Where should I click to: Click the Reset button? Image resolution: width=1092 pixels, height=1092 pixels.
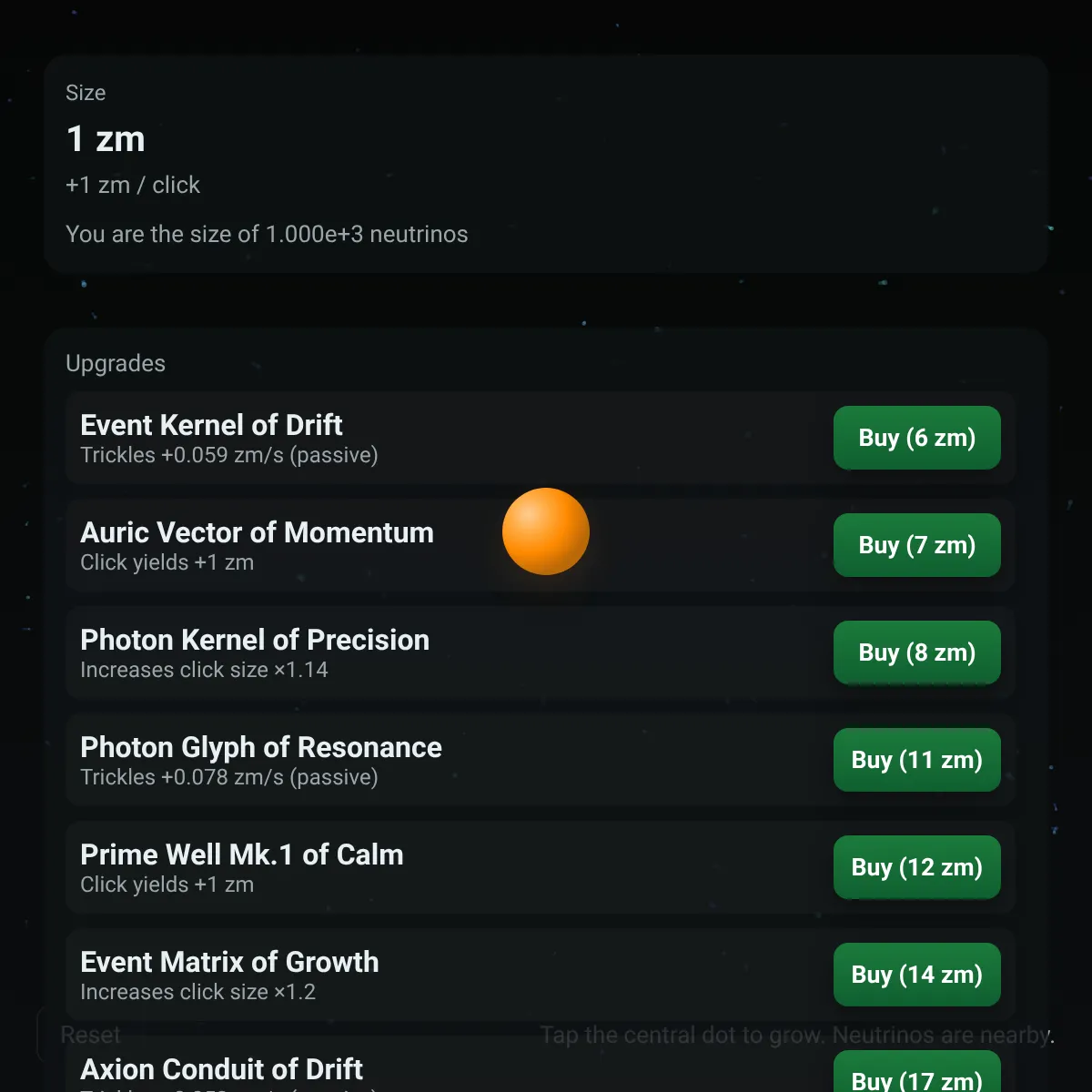pyautogui.click(x=90, y=1035)
